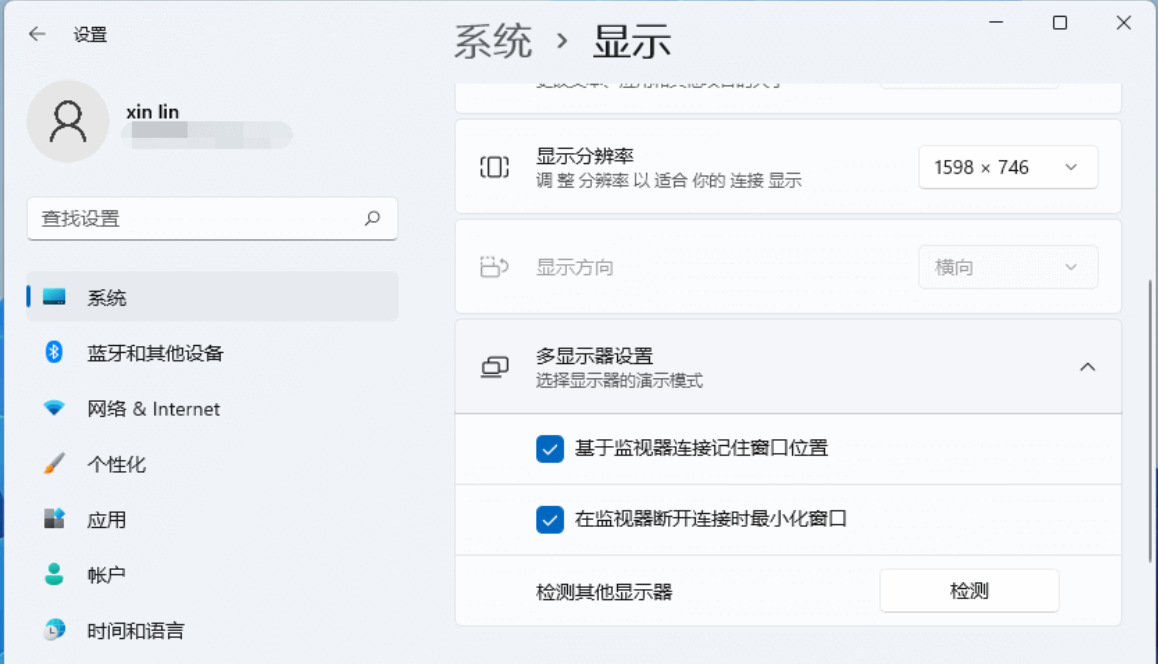This screenshot has width=1158, height=664.
Task: Open 蓝牙和其他设备 settings page
Action: [x=155, y=353]
